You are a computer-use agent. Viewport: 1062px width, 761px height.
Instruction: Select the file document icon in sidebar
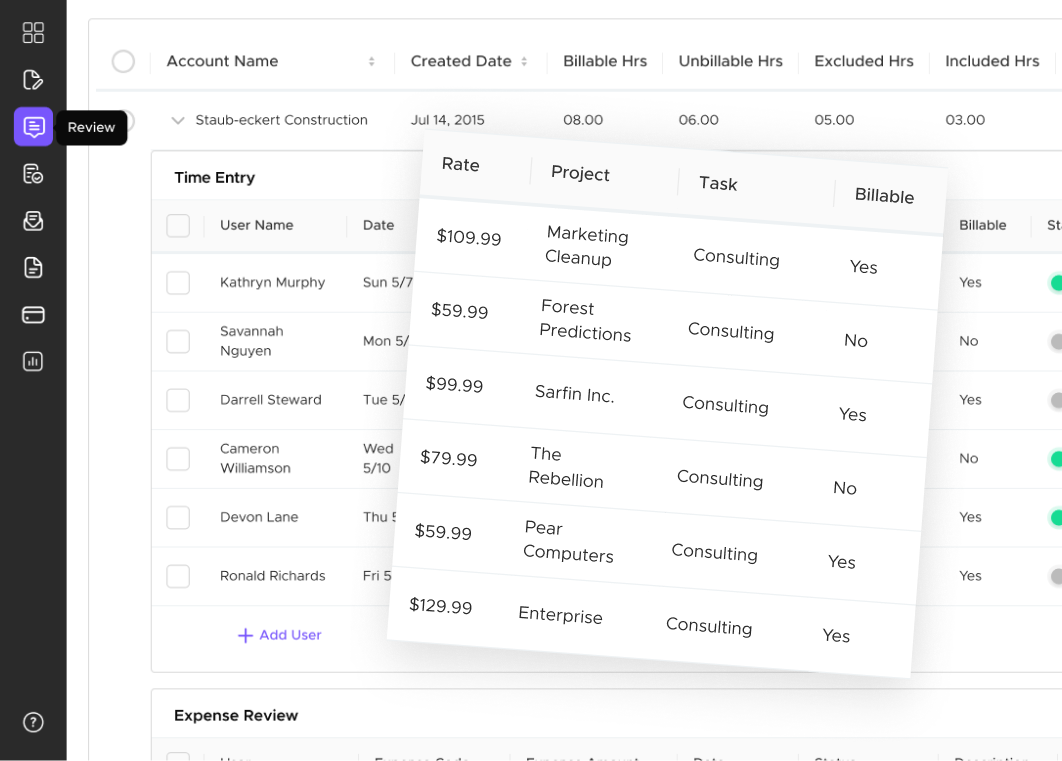click(33, 267)
